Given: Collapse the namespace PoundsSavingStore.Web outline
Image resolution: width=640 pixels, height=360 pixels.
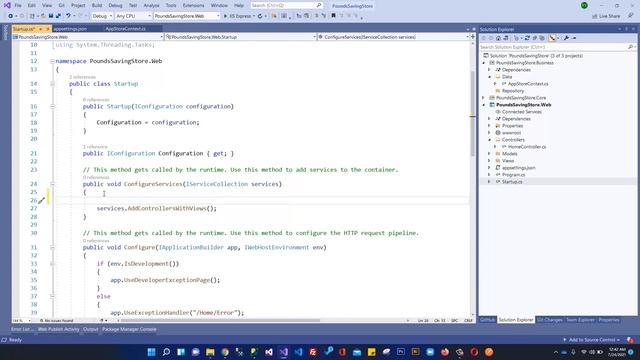Looking at the screenshot, I should tap(52, 61).
